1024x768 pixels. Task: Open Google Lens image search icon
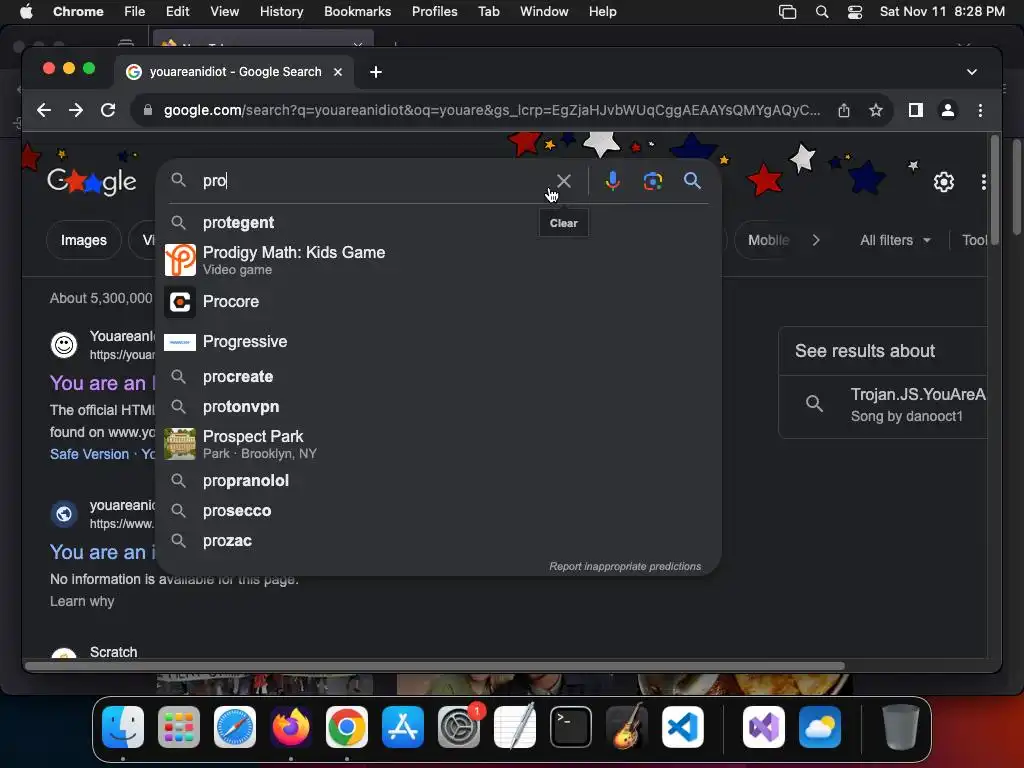click(652, 181)
